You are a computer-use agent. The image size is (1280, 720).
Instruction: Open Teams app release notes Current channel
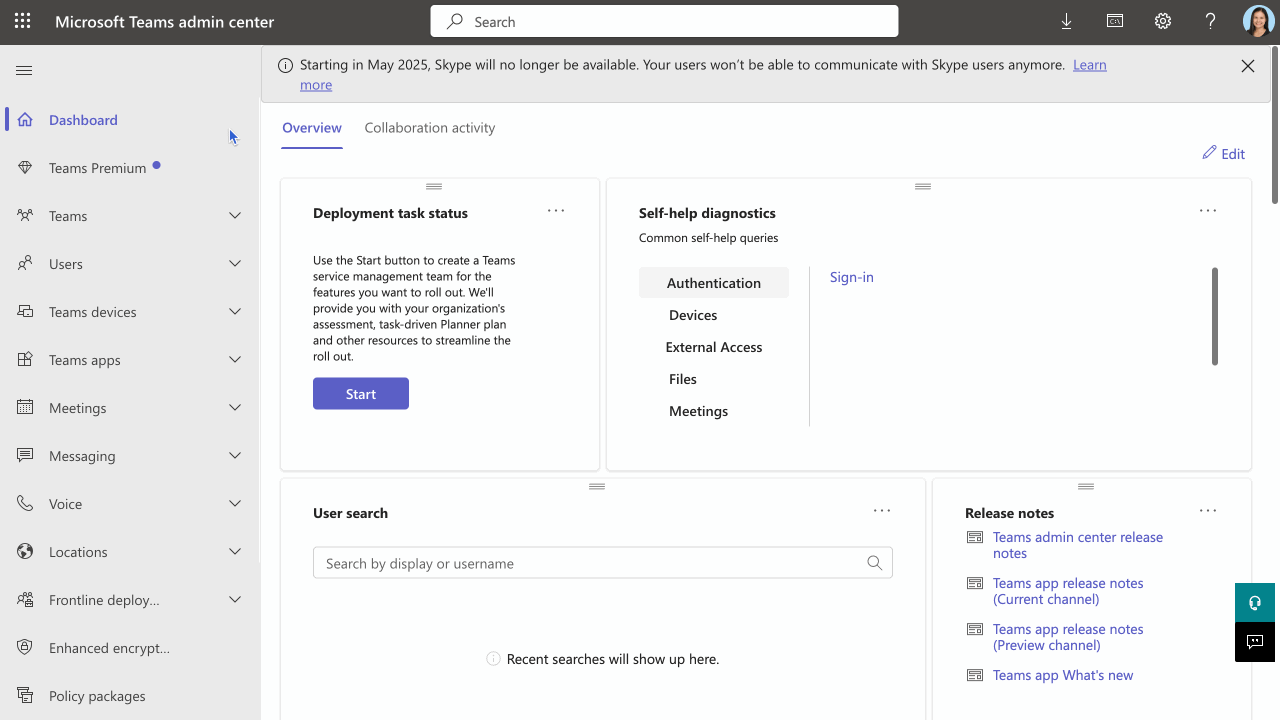pyautogui.click(x=1068, y=591)
